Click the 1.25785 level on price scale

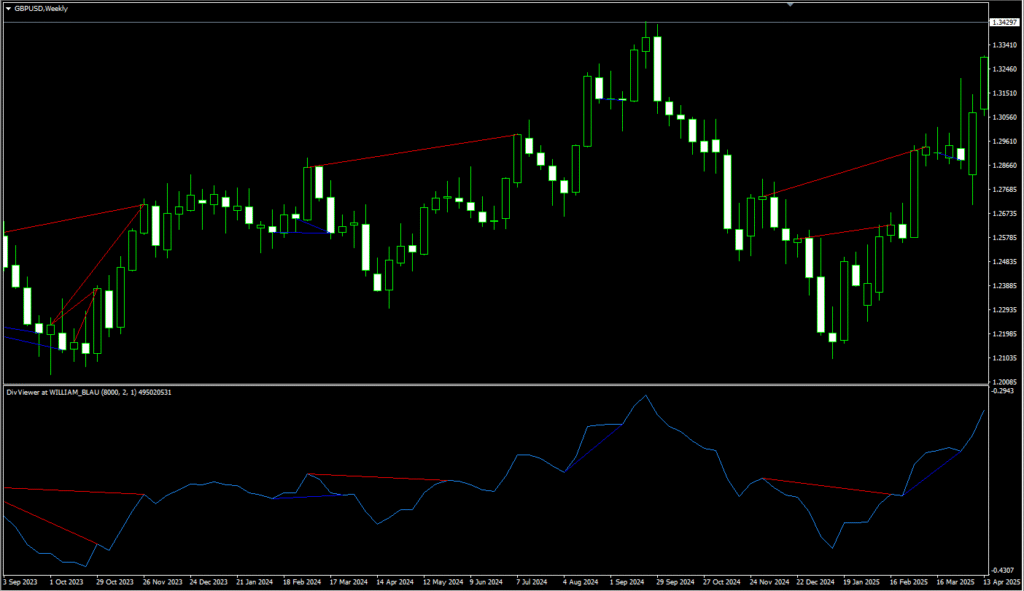[x=1004, y=238]
